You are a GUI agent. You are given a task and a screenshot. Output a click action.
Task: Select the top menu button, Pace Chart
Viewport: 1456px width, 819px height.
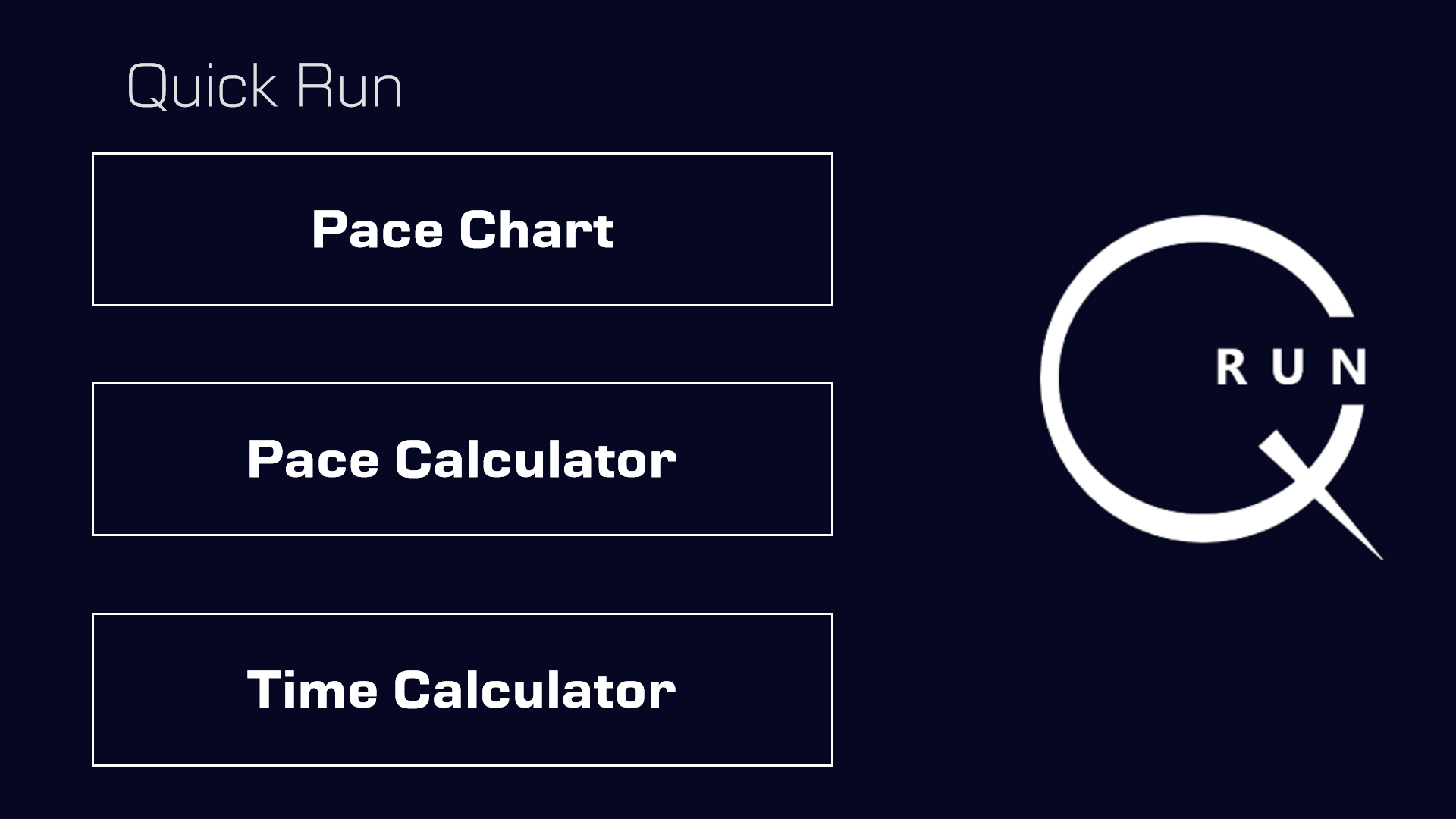click(x=462, y=229)
